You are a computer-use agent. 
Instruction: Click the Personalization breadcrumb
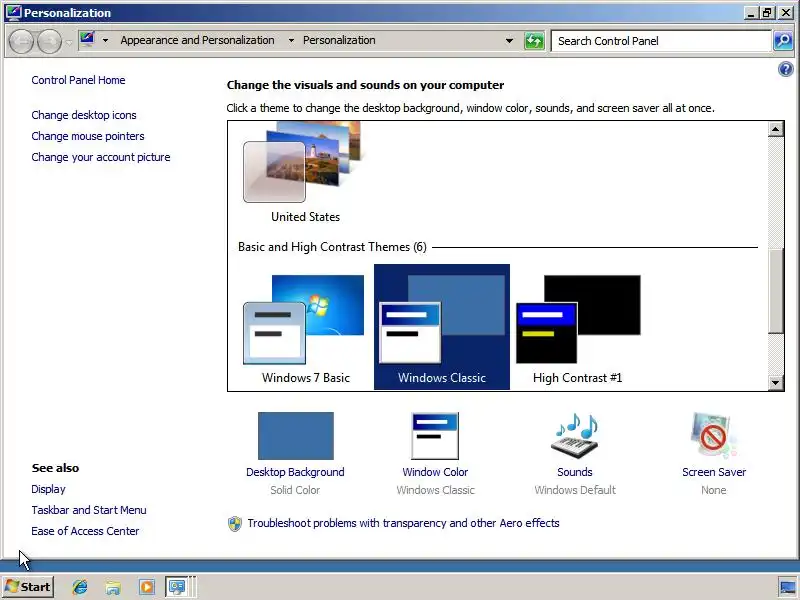339,40
